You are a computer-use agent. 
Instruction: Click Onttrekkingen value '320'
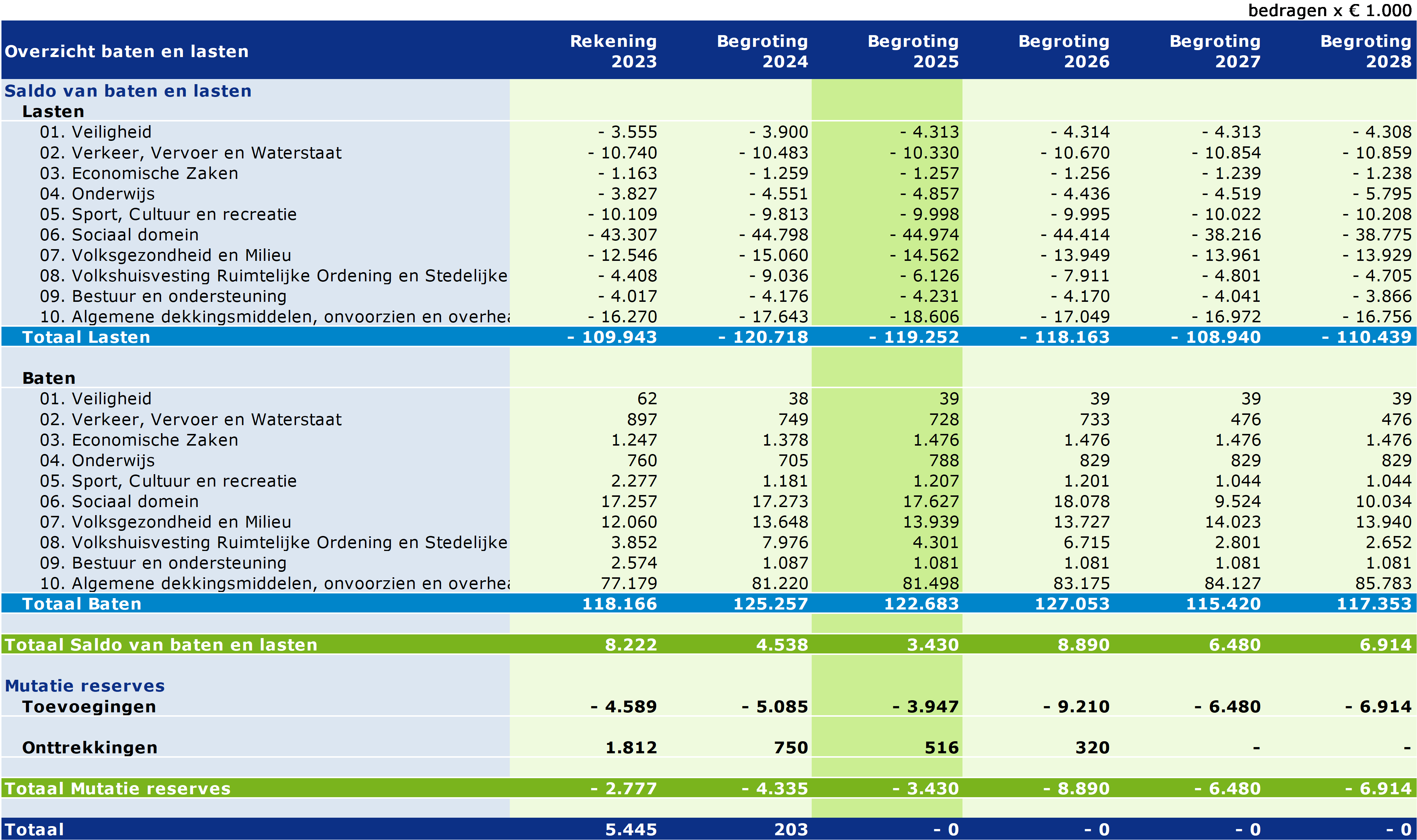1093,748
